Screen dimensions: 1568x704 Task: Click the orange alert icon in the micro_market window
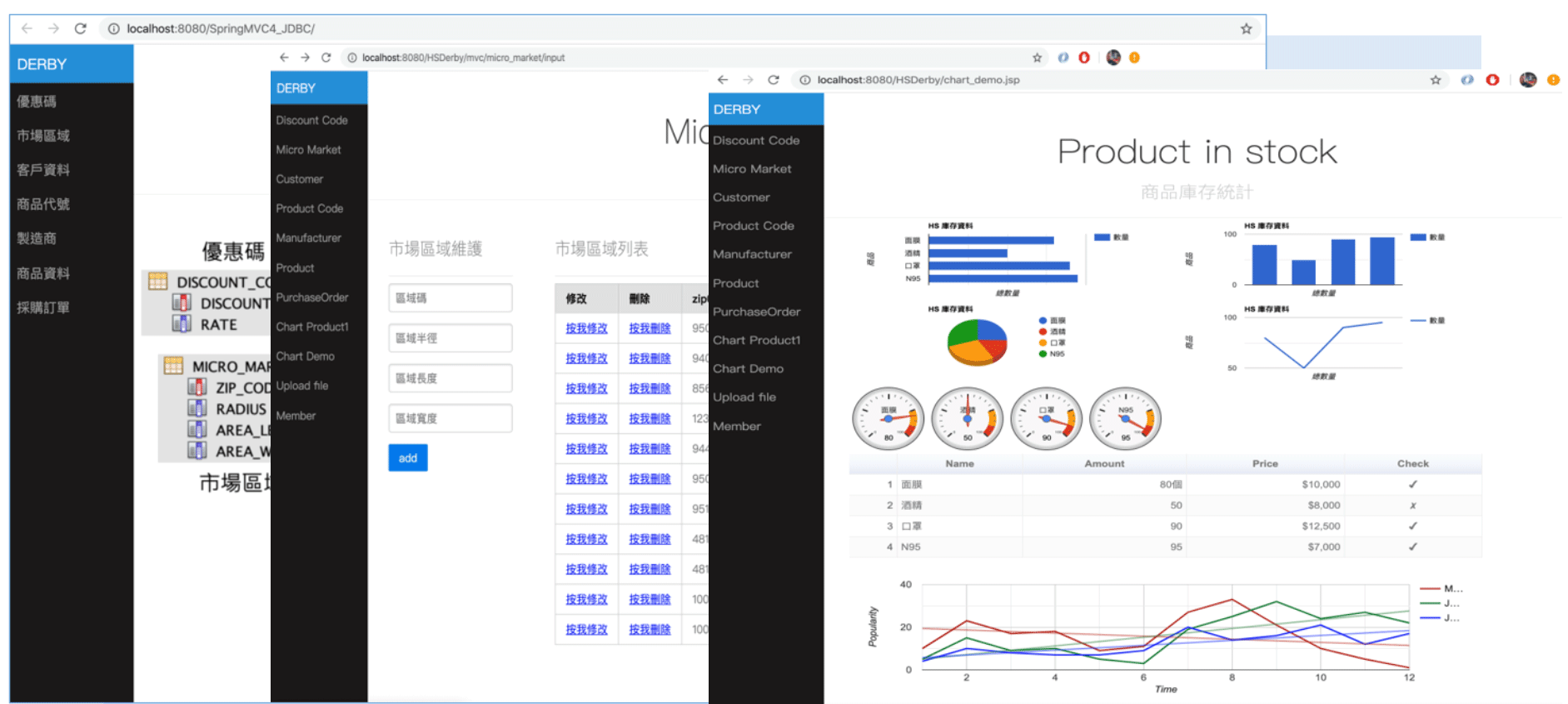[x=1134, y=57]
